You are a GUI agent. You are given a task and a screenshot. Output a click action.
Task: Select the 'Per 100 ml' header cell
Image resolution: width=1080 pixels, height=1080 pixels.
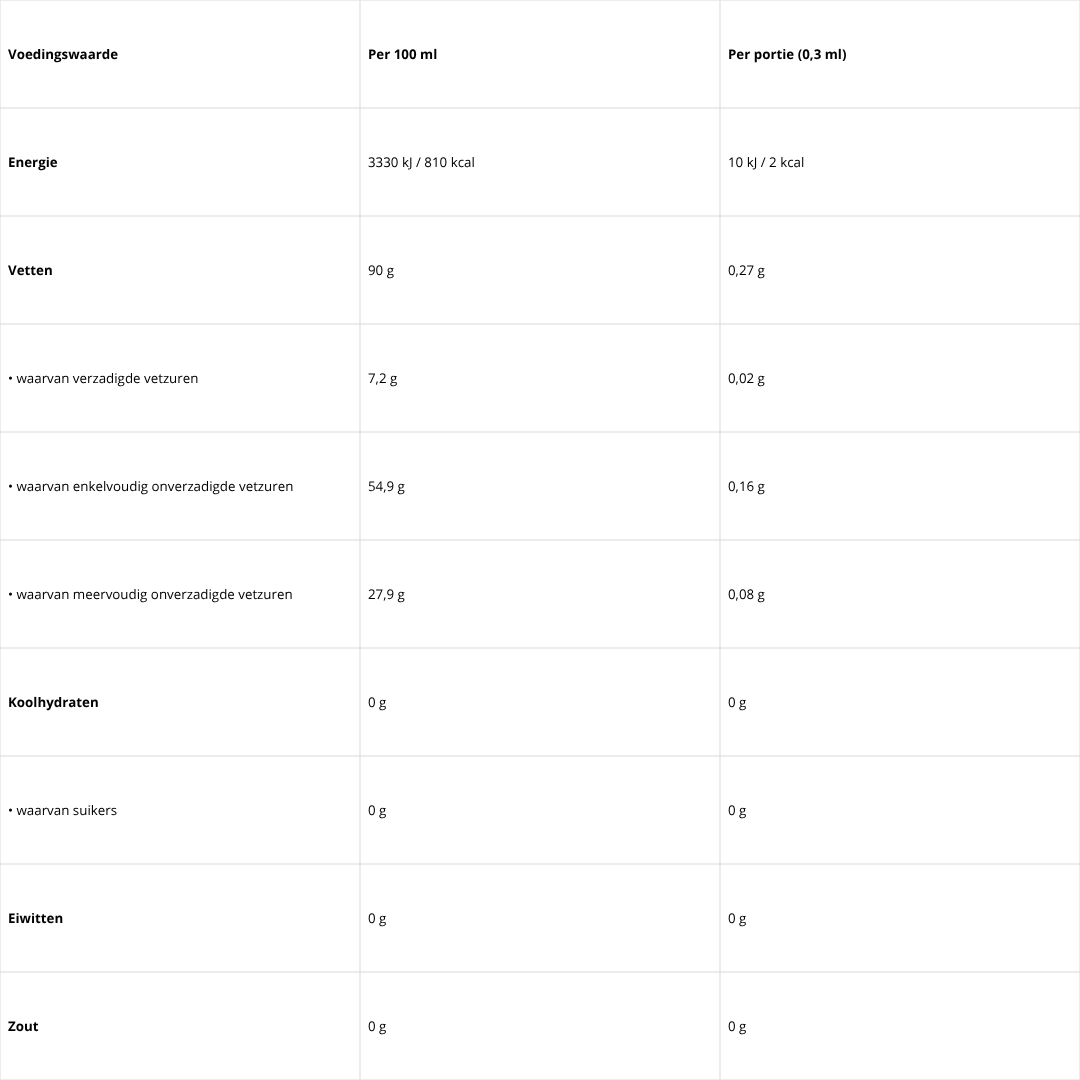[x=402, y=54]
